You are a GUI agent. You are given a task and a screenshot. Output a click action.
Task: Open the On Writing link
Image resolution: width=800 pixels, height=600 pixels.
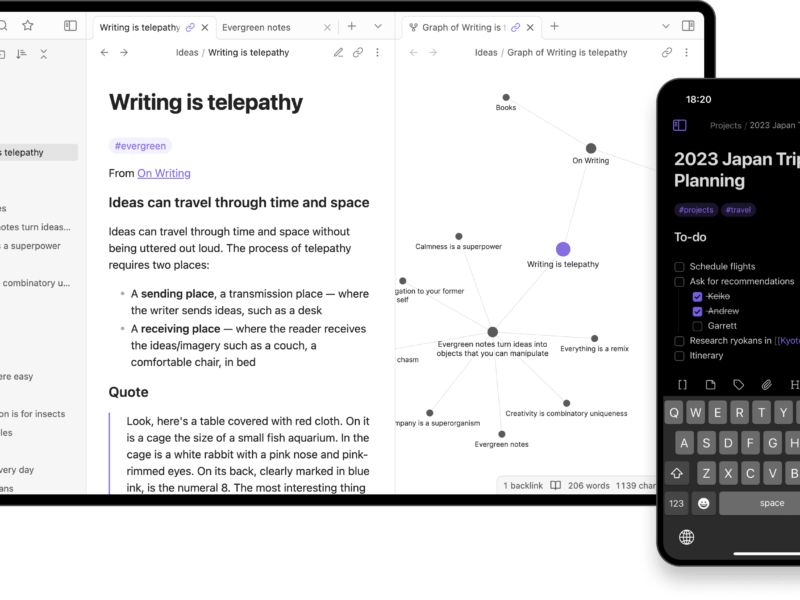(164, 173)
